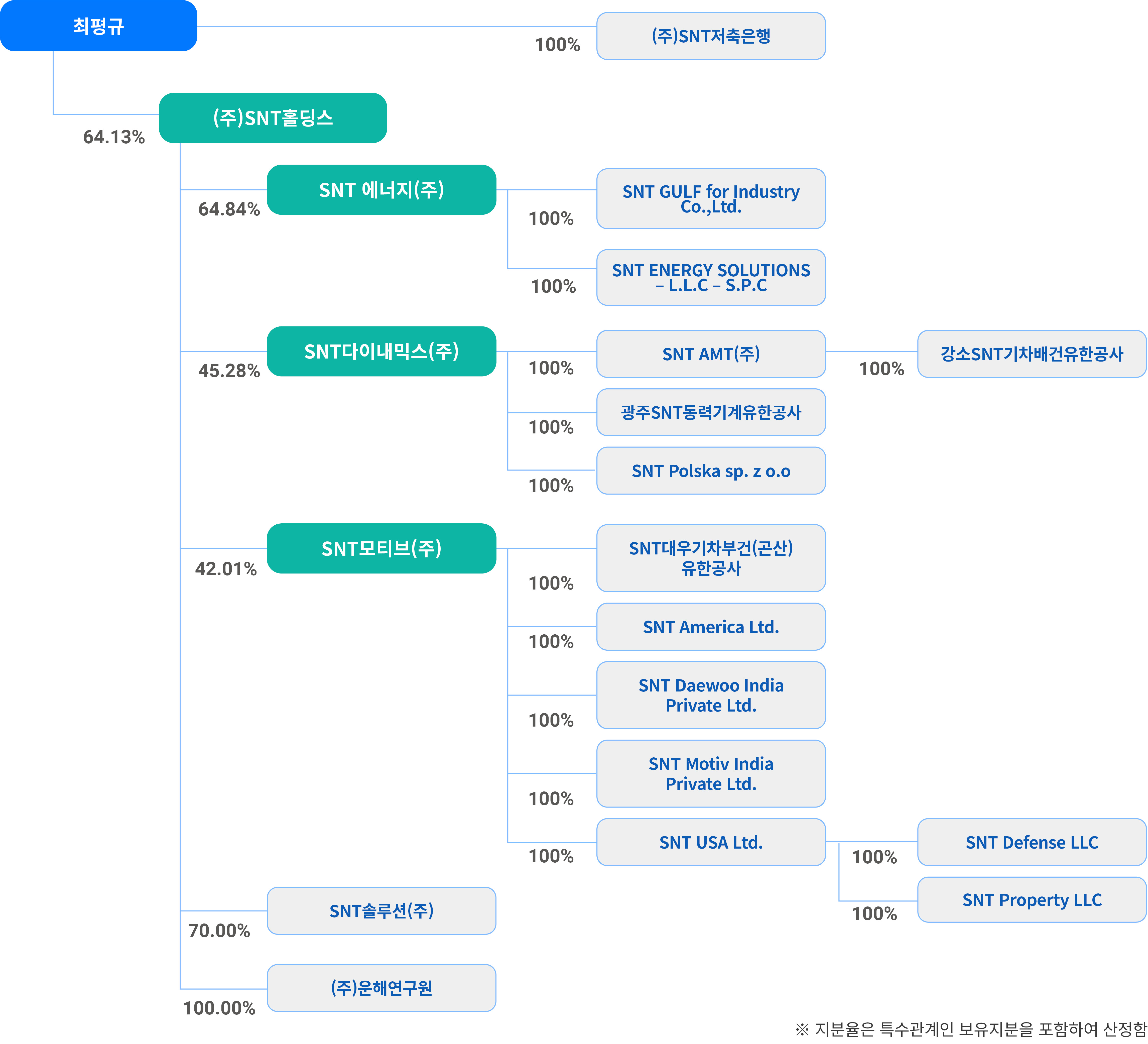Click the 최평규 blue box

click(98, 26)
